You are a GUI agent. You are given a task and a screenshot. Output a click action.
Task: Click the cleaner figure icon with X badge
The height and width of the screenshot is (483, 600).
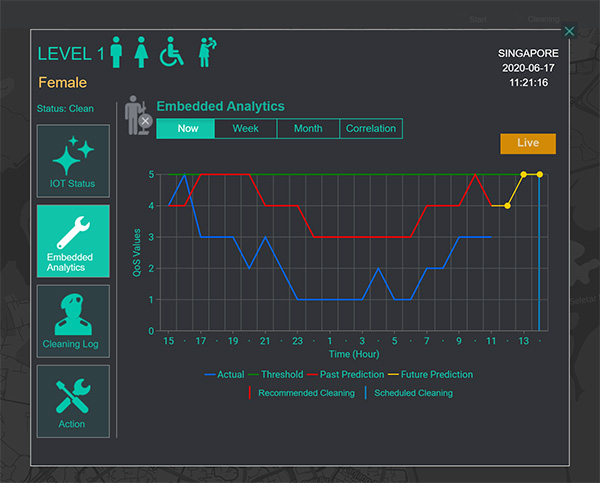click(135, 115)
